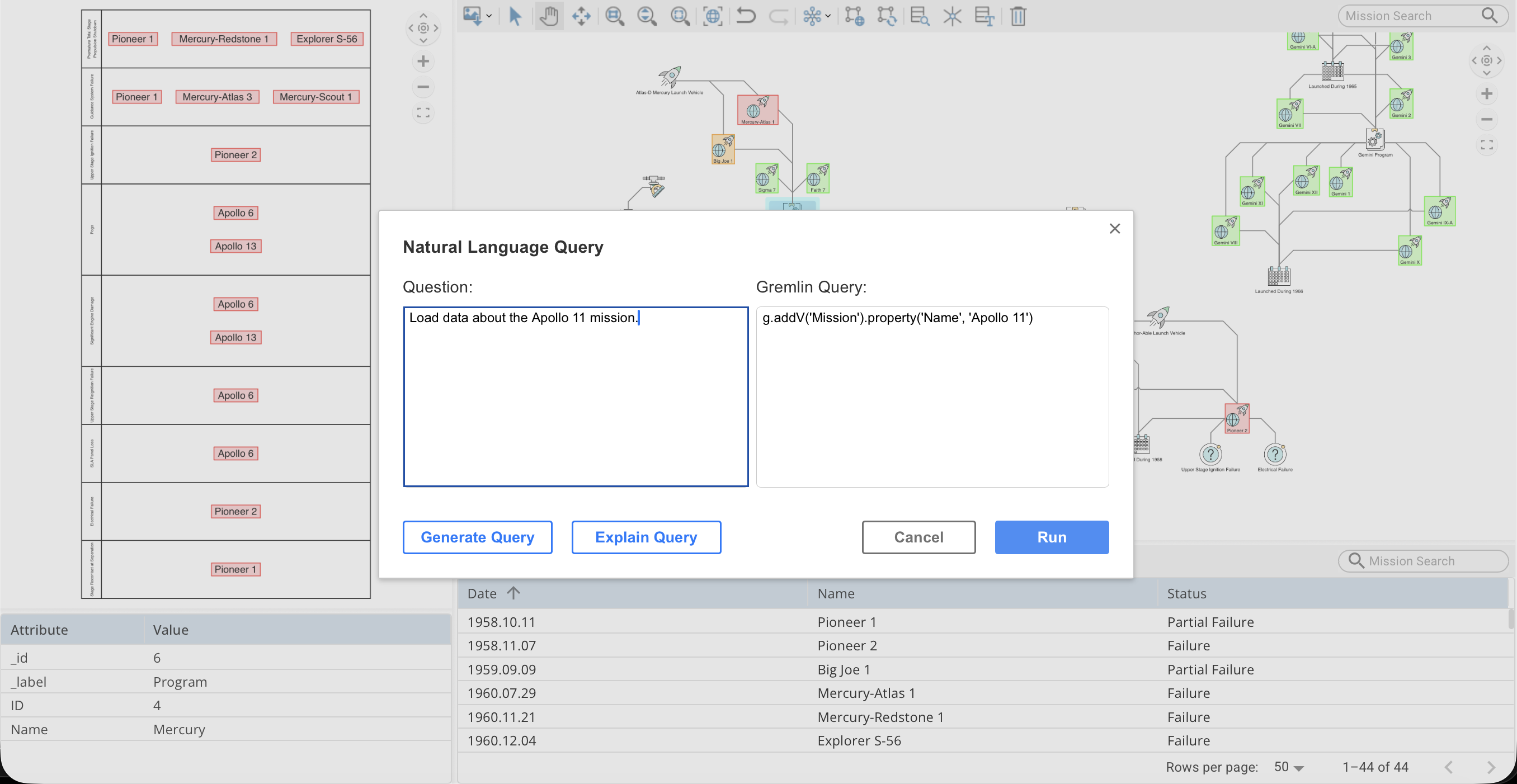The width and height of the screenshot is (1517, 784).
Task: Click the star-shaped expand node icon
Action: click(952, 16)
